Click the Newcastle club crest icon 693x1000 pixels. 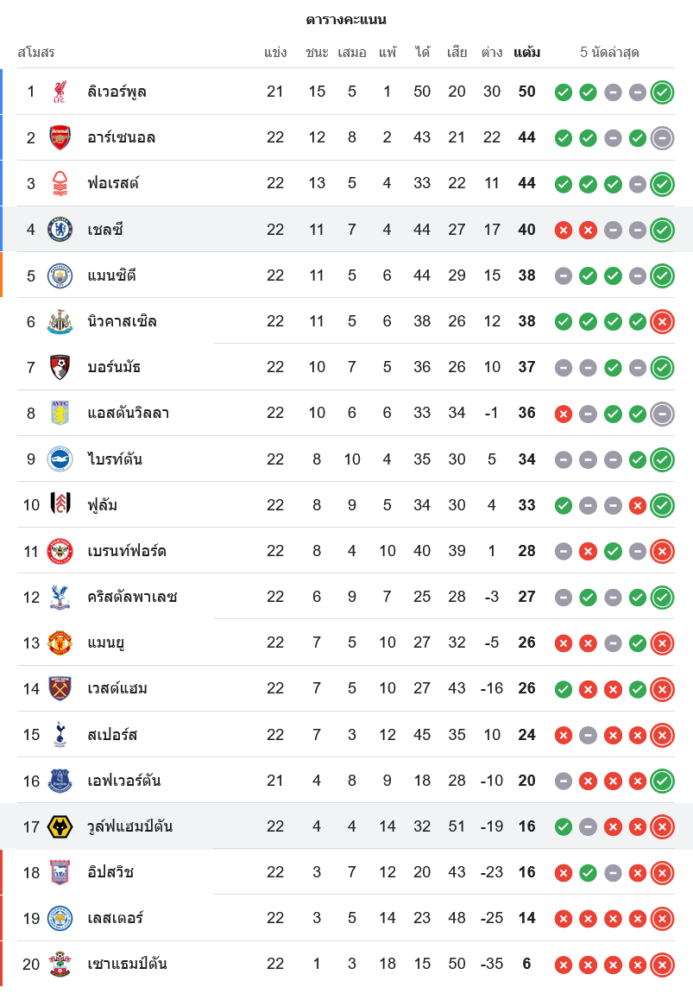60,322
